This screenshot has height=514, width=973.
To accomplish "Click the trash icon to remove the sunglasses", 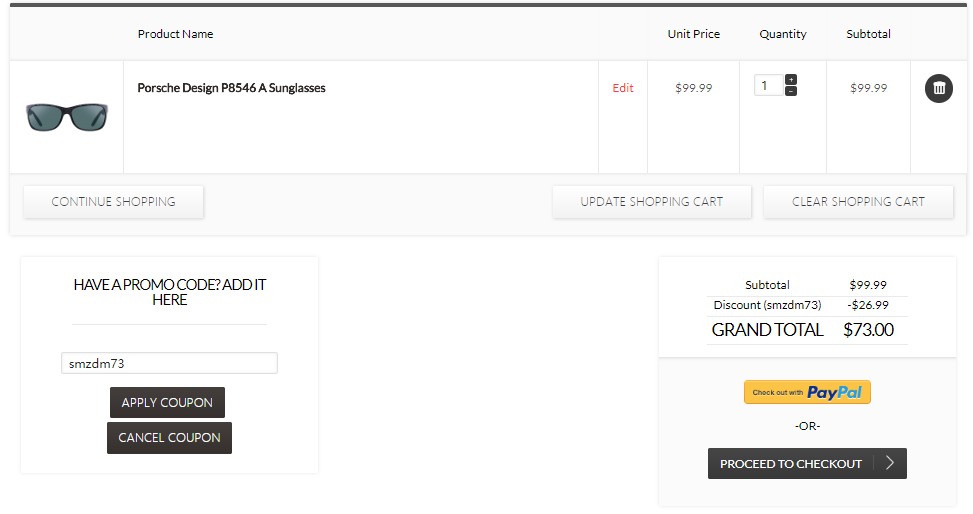I will pyautogui.click(x=939, y=88).
